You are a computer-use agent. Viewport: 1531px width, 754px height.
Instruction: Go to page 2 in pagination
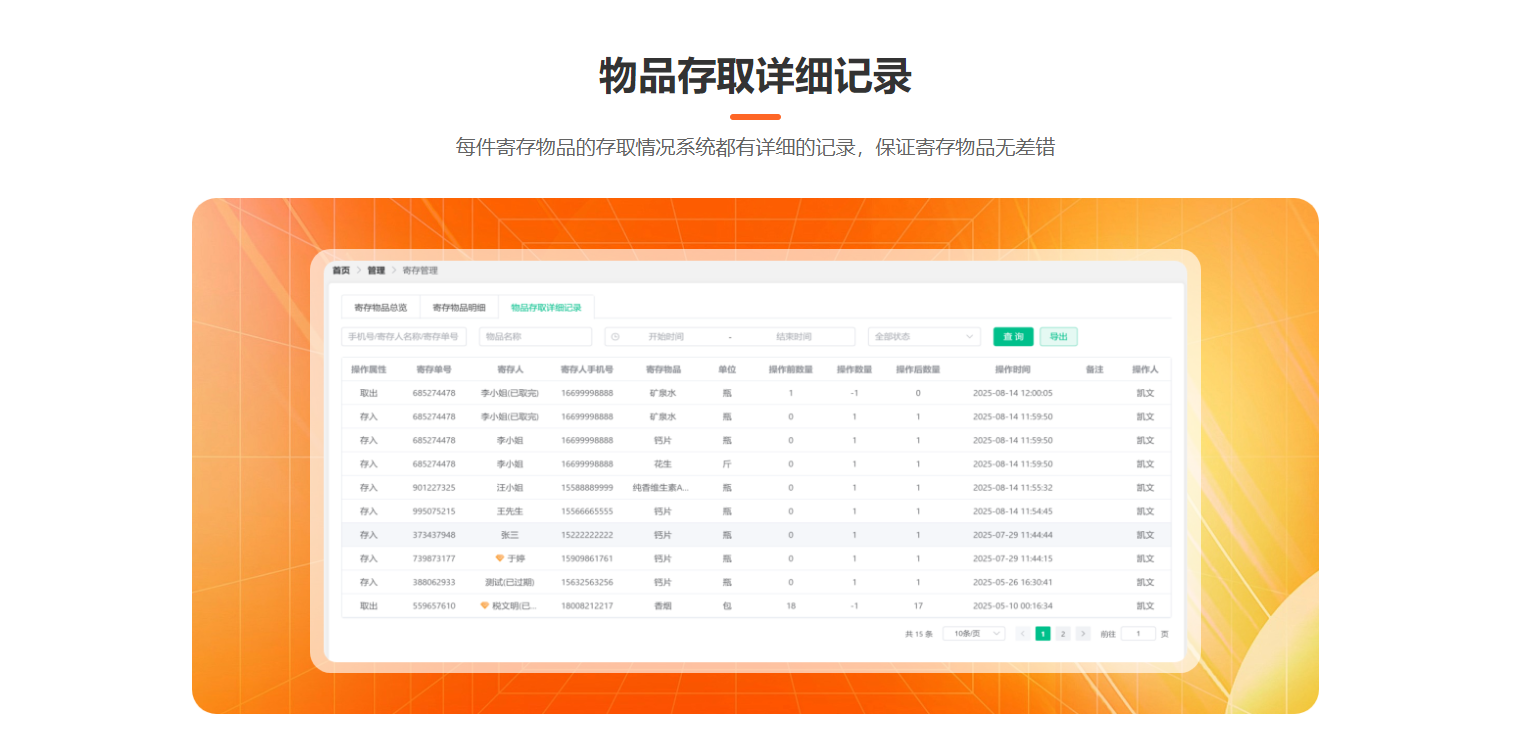coord(1063,633)
